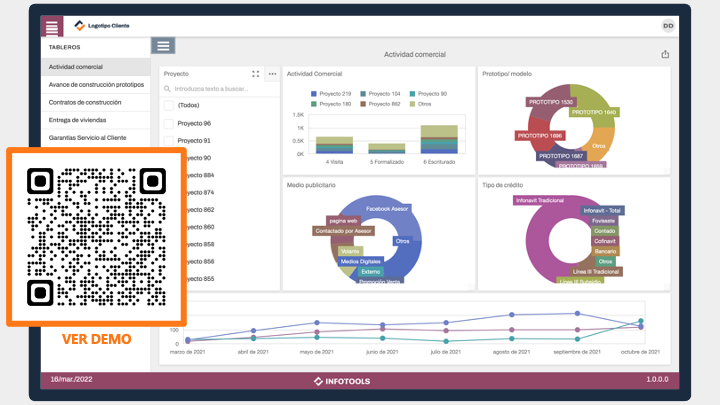Toggle Proyecto 104 legend swatch
Viewport: 720px width, 405px height.
click(363, 94)
